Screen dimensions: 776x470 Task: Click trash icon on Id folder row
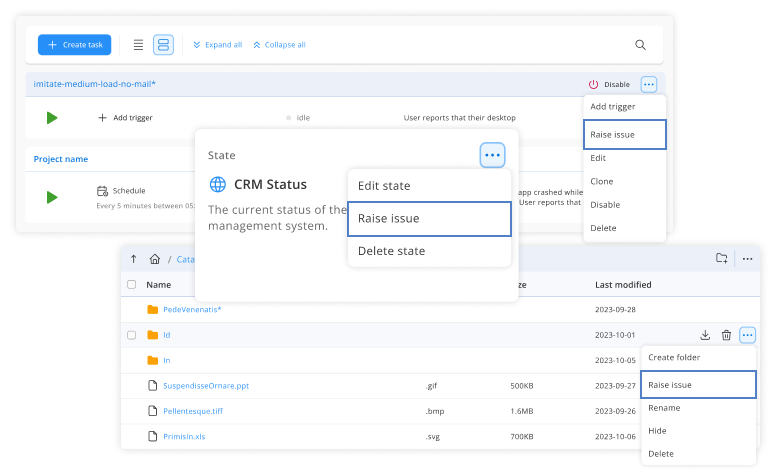click(726, 335)
